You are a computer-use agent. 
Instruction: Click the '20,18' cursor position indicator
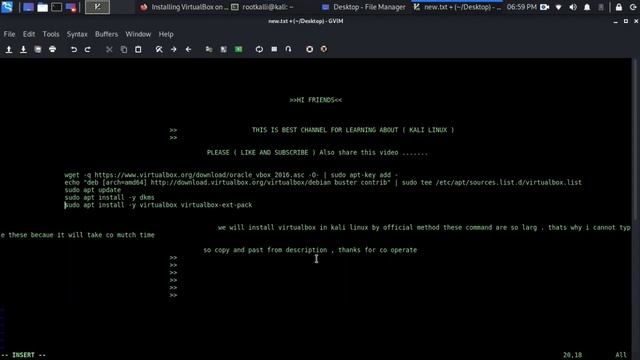click(573, 355)
